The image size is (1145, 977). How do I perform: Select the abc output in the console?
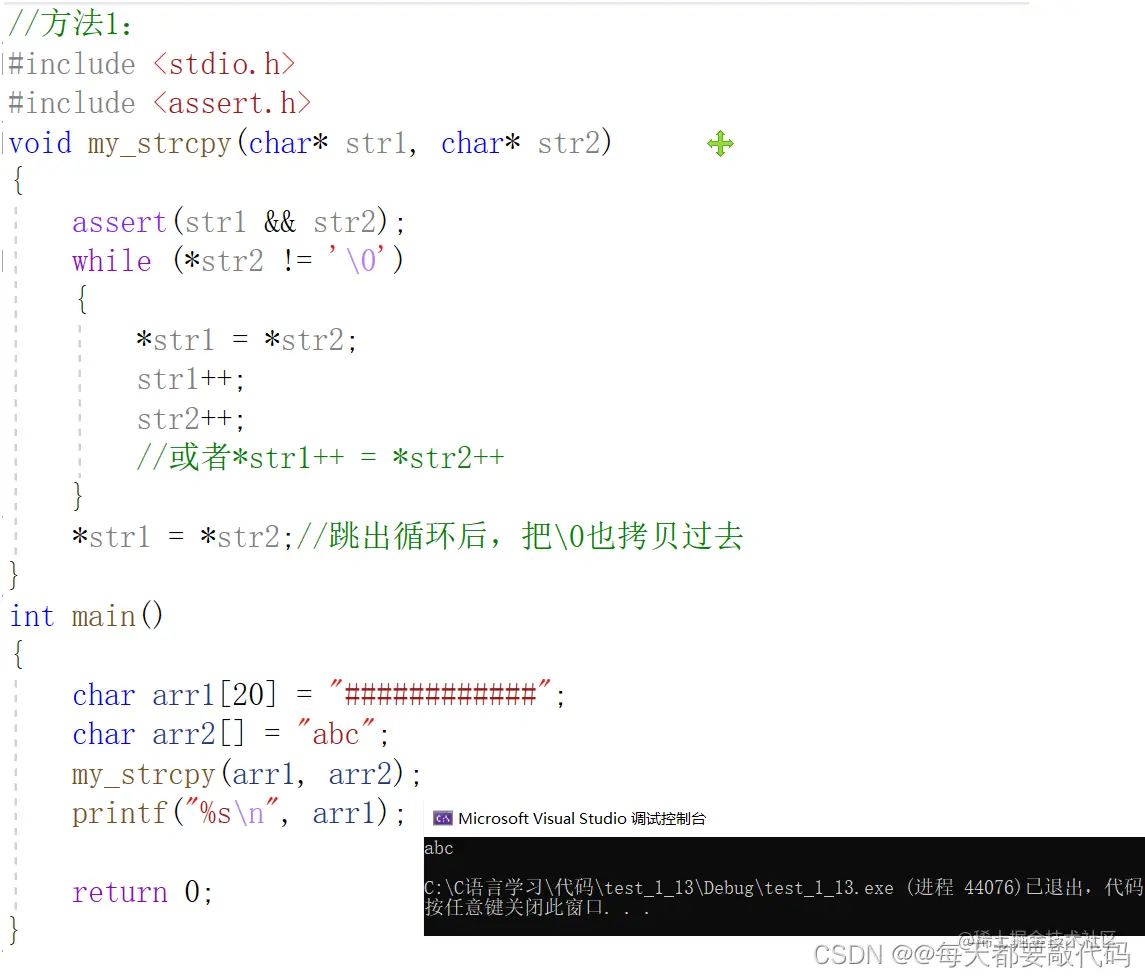click(439, 847)
